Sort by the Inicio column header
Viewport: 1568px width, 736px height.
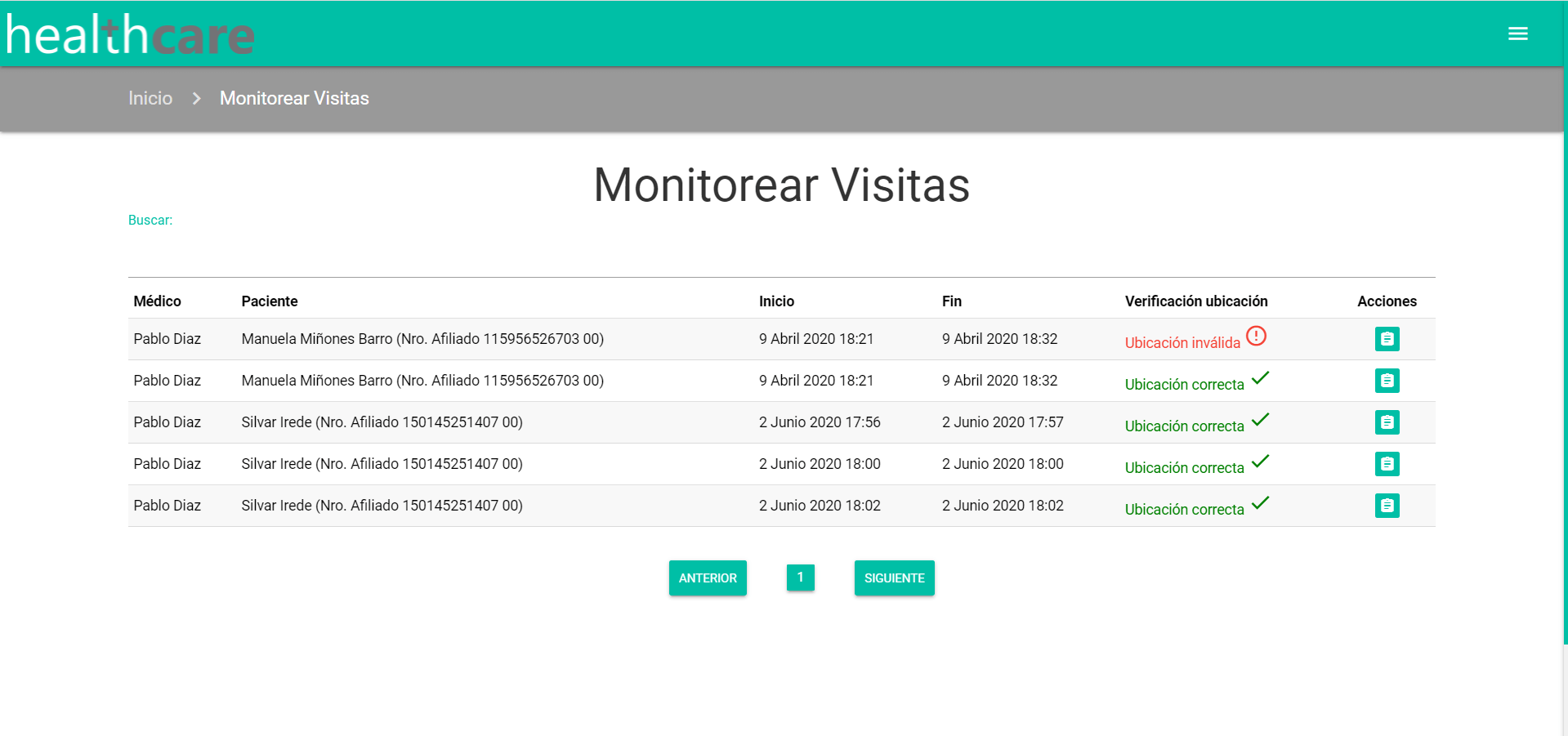pyautogui.click(x=776, y=301)
